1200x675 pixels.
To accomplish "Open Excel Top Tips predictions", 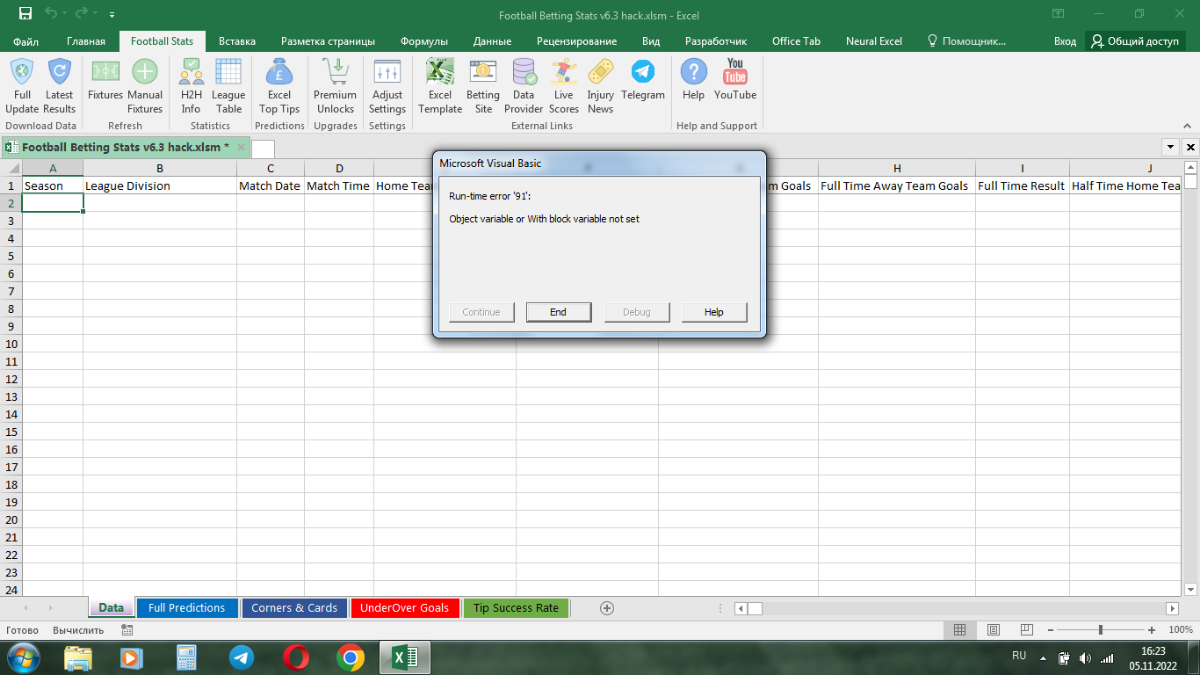I will click(x=279, y=87).
